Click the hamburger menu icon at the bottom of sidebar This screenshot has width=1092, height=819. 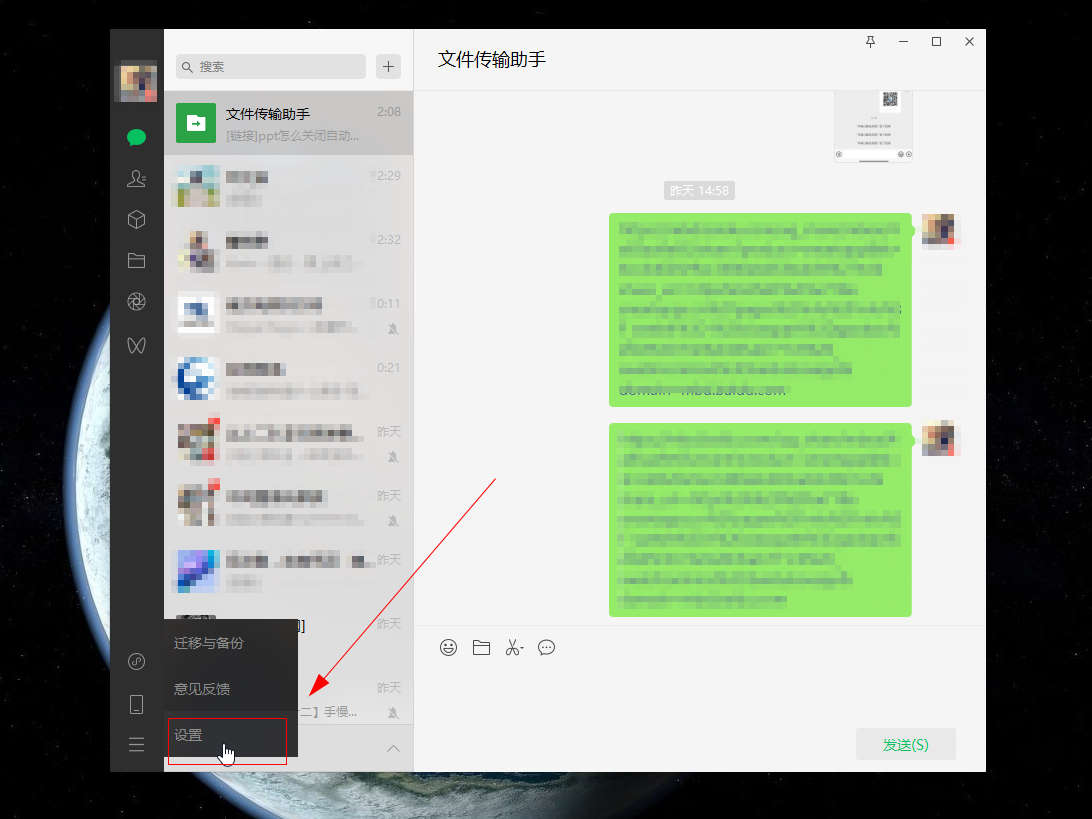pos(137,745)
